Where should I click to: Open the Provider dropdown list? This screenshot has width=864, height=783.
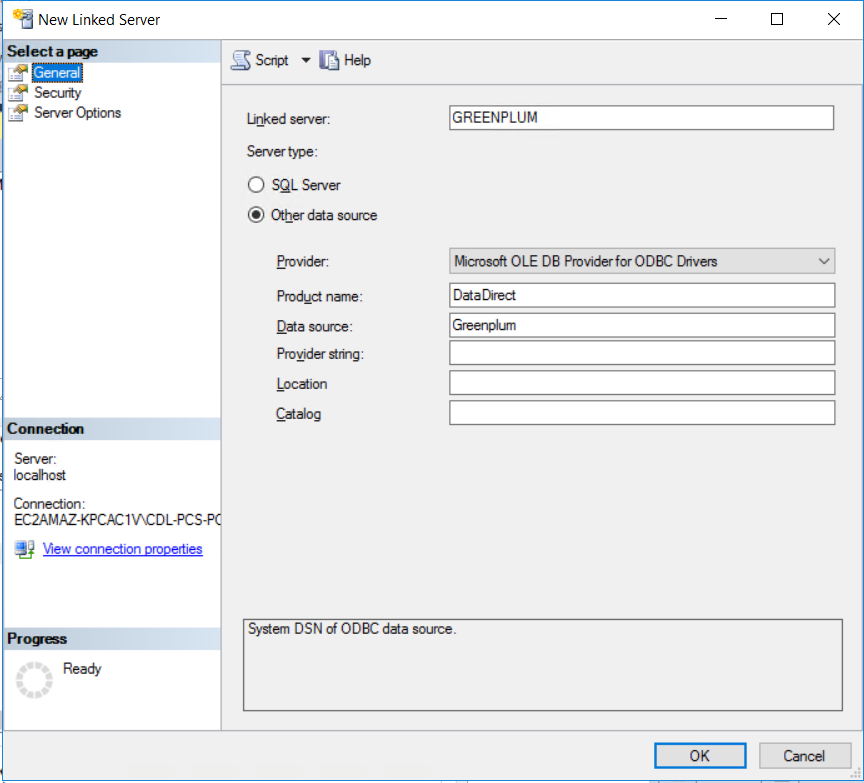click(x=642, y=261)
